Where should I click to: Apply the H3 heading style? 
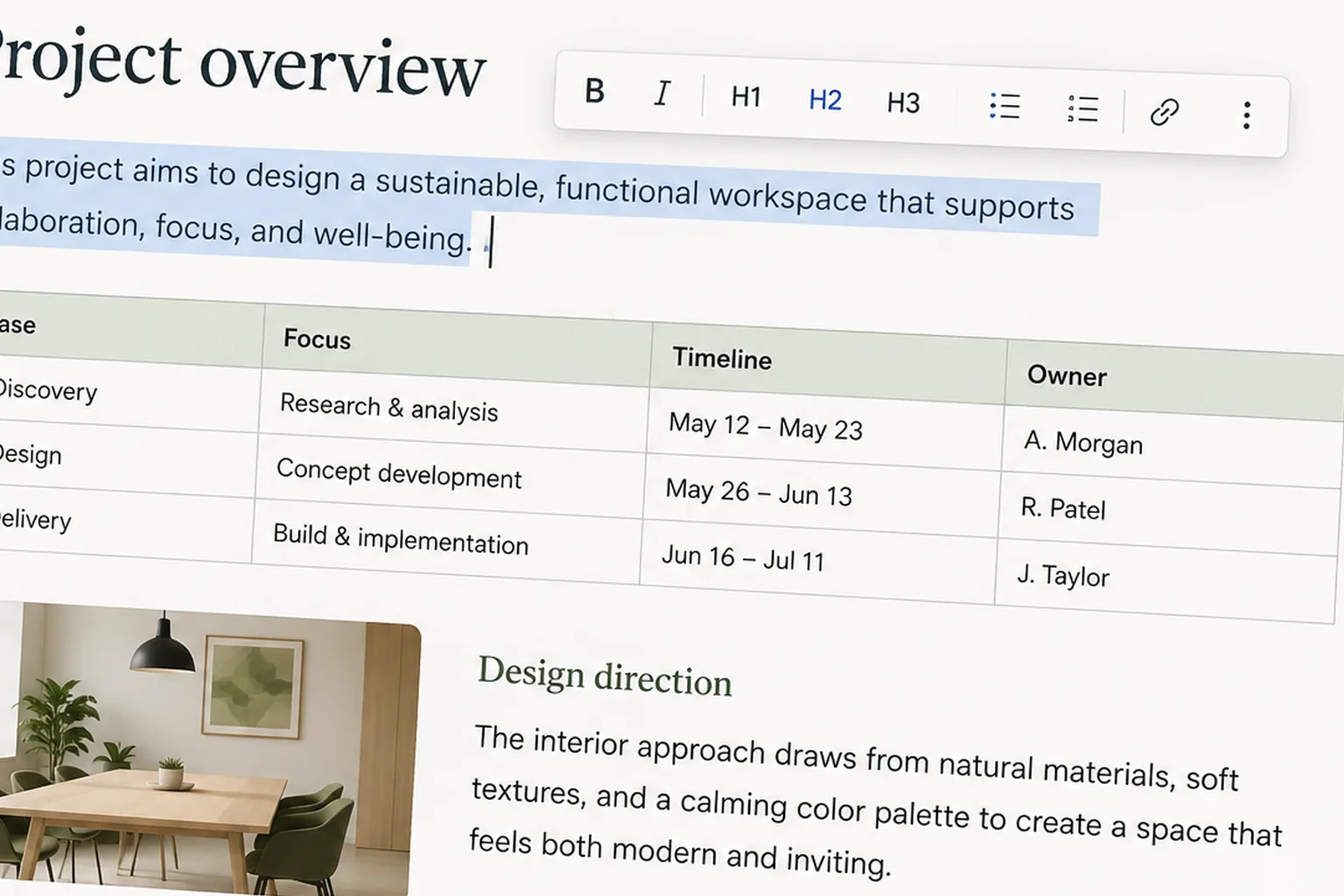903,102
